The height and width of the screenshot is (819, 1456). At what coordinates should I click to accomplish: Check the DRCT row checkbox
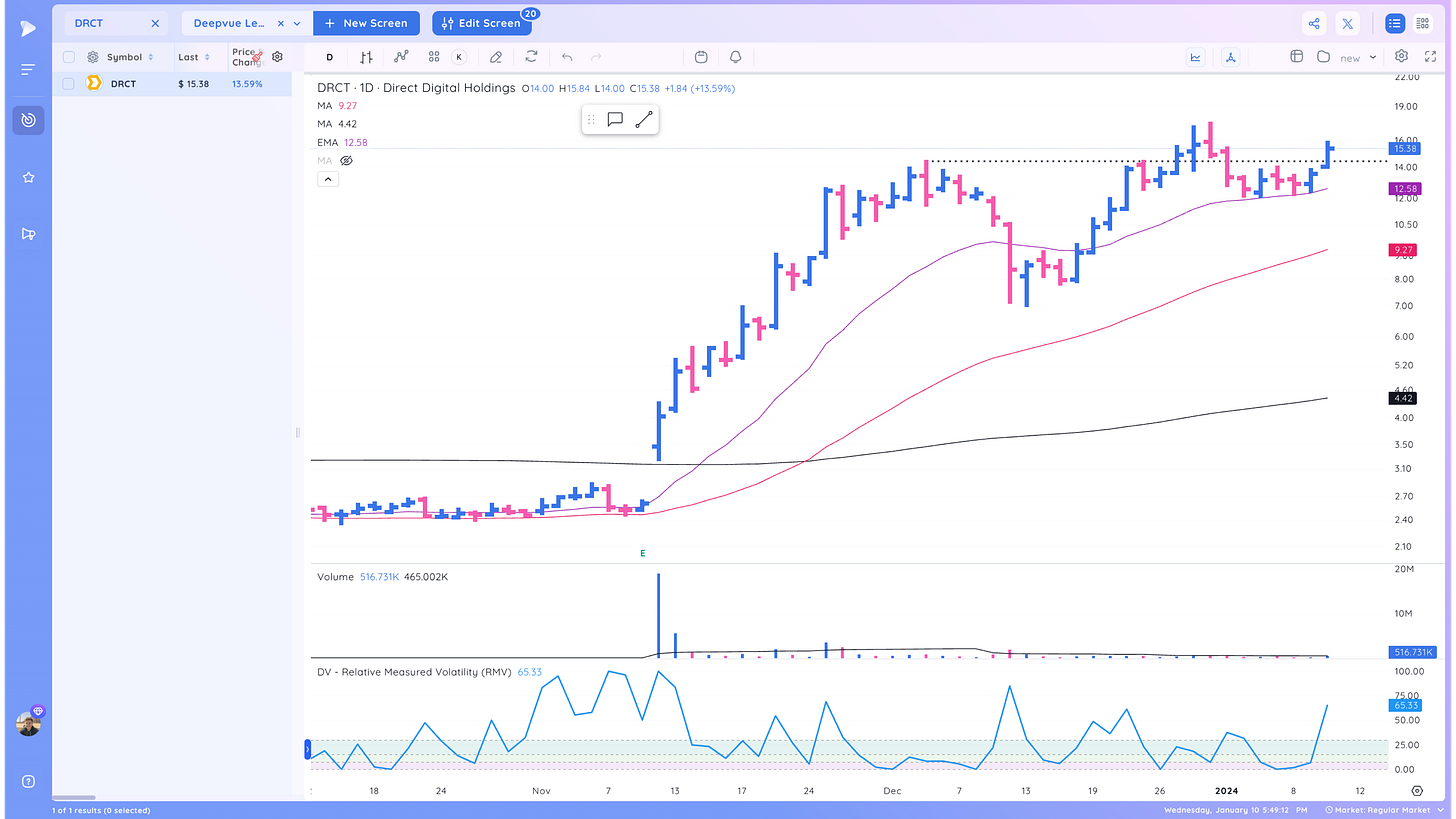click(69, 84)
